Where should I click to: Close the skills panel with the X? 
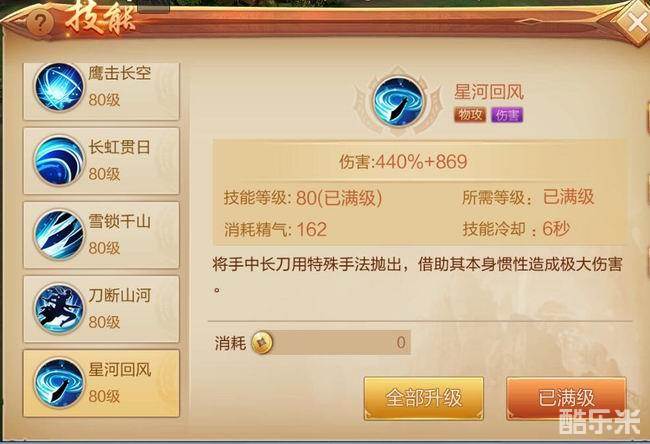634,22
